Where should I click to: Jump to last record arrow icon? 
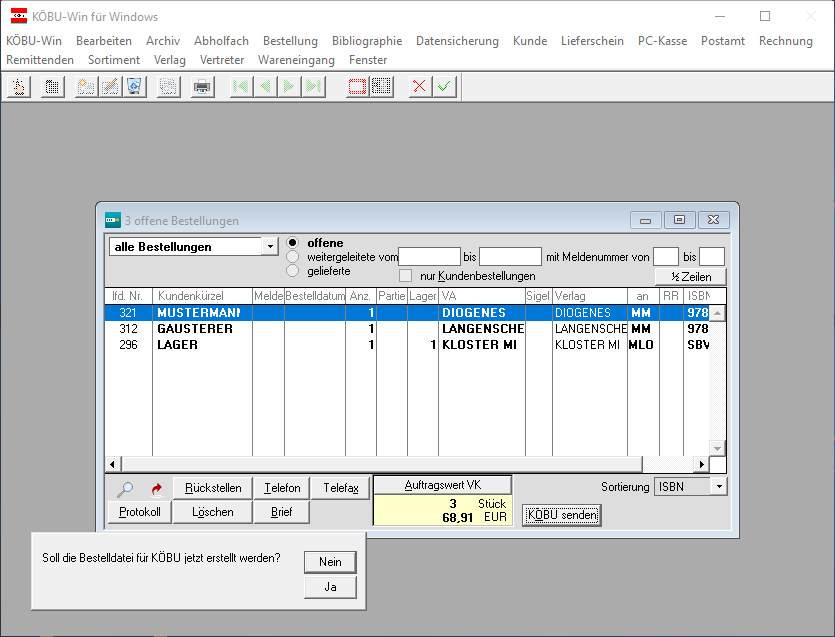click(x=314, y=87)
